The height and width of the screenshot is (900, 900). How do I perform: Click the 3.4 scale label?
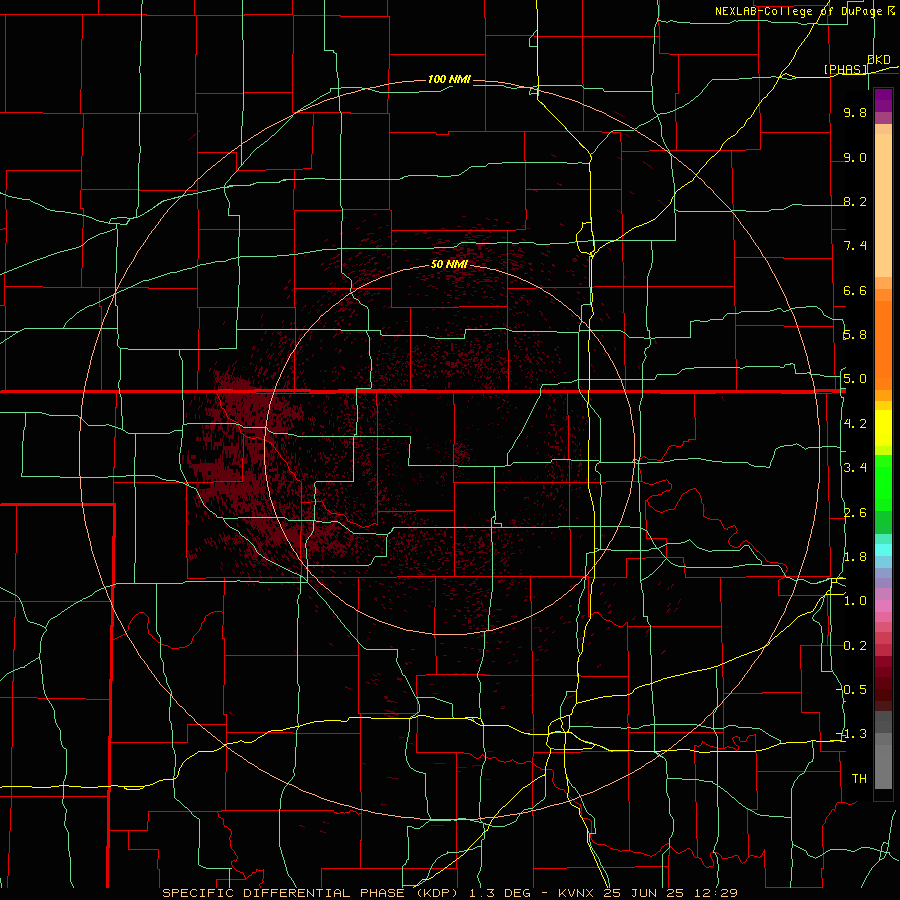pos(855,468)
